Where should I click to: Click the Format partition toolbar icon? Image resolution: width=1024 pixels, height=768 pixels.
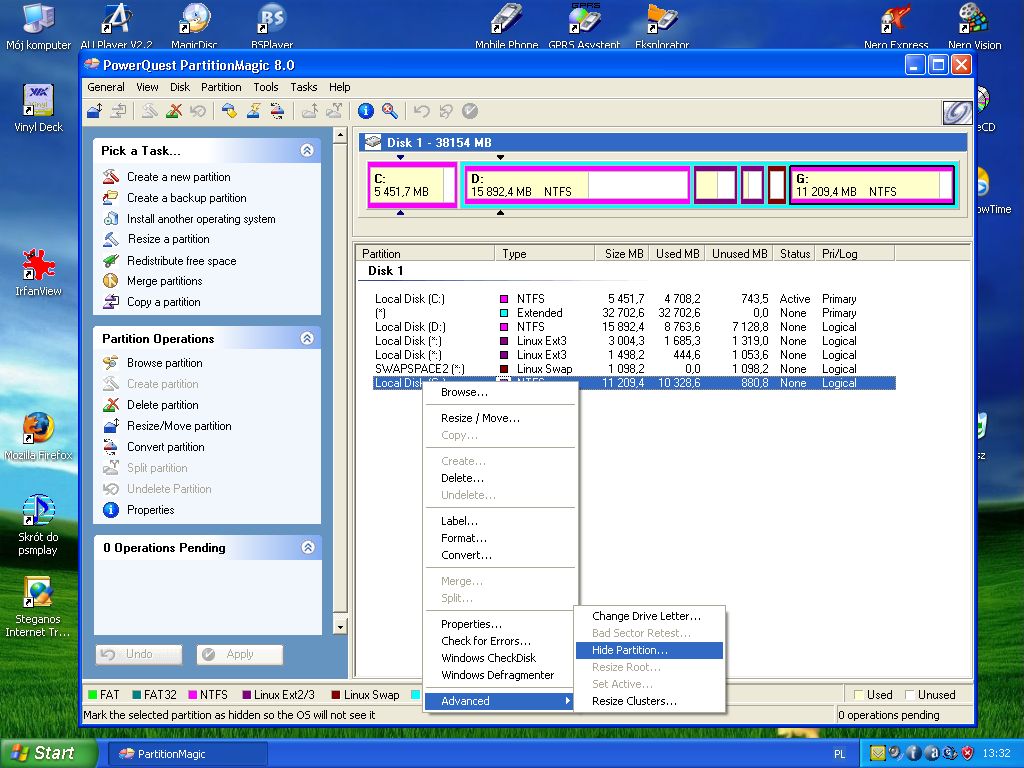pos(253,111)
